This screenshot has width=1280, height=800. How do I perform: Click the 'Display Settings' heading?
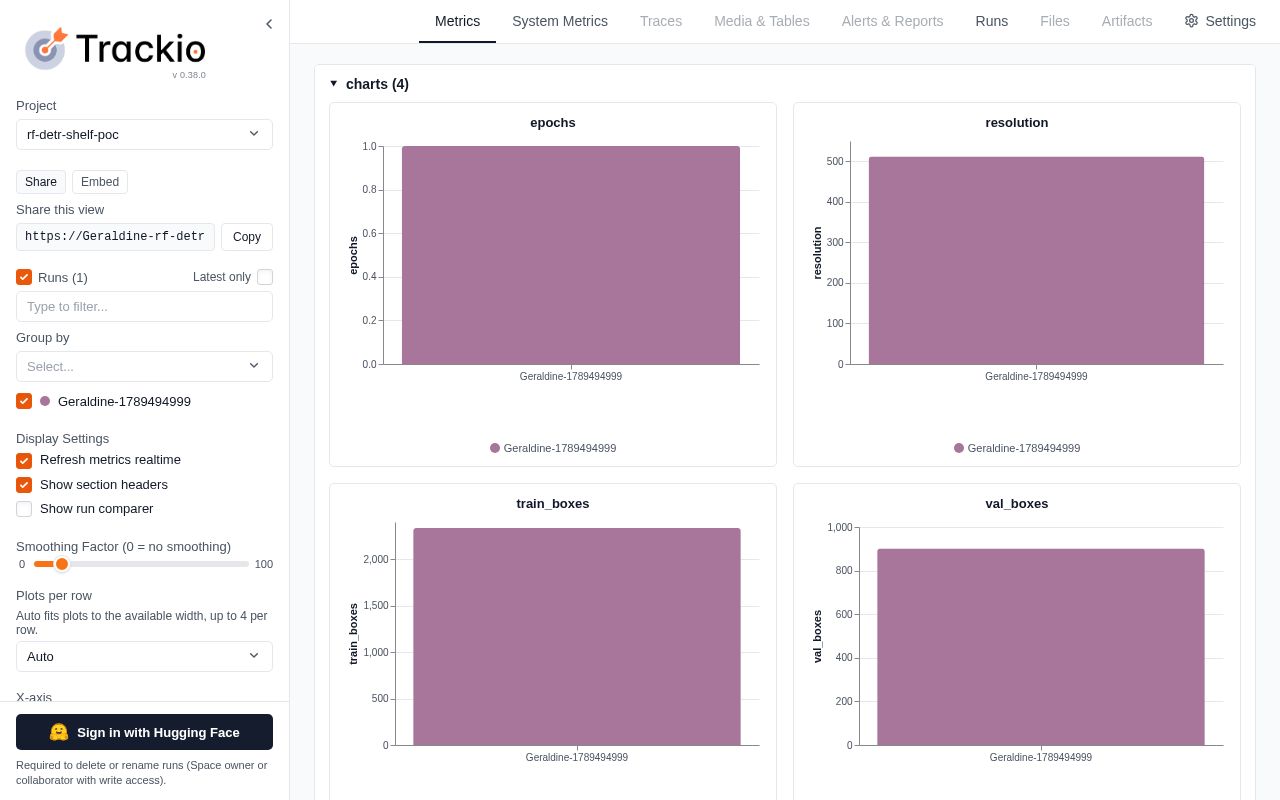pos(63,438)
